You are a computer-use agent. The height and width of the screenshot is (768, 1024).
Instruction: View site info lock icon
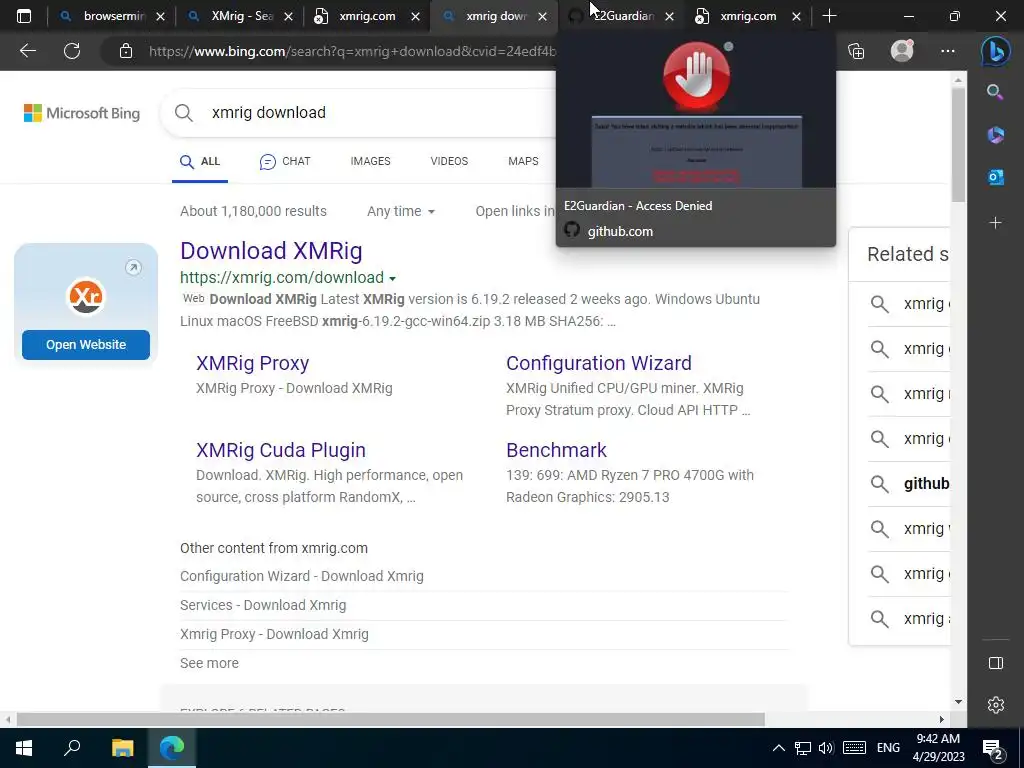(x=126, y=51)
